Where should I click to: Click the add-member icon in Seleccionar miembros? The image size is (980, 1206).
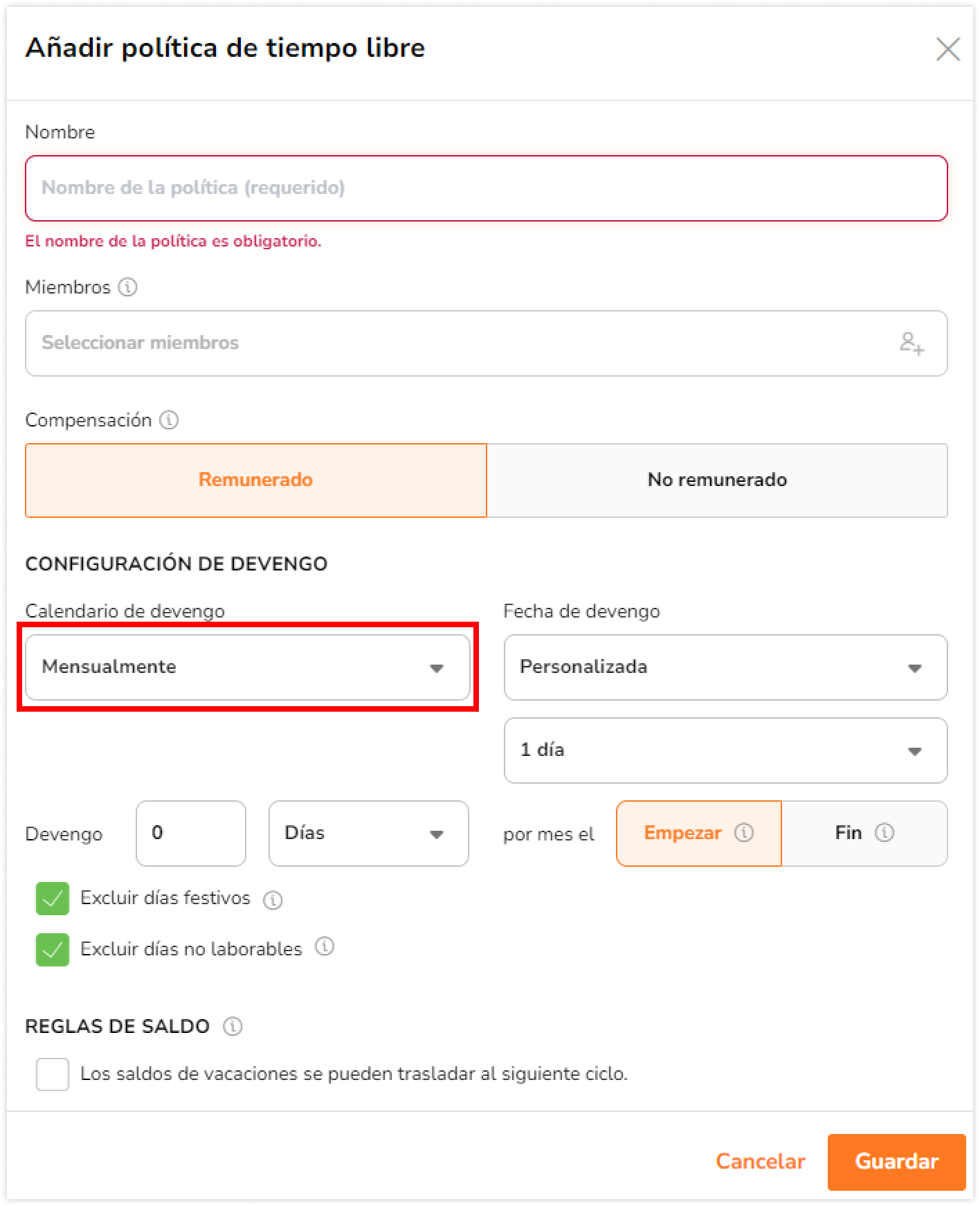tap(911, 343)
